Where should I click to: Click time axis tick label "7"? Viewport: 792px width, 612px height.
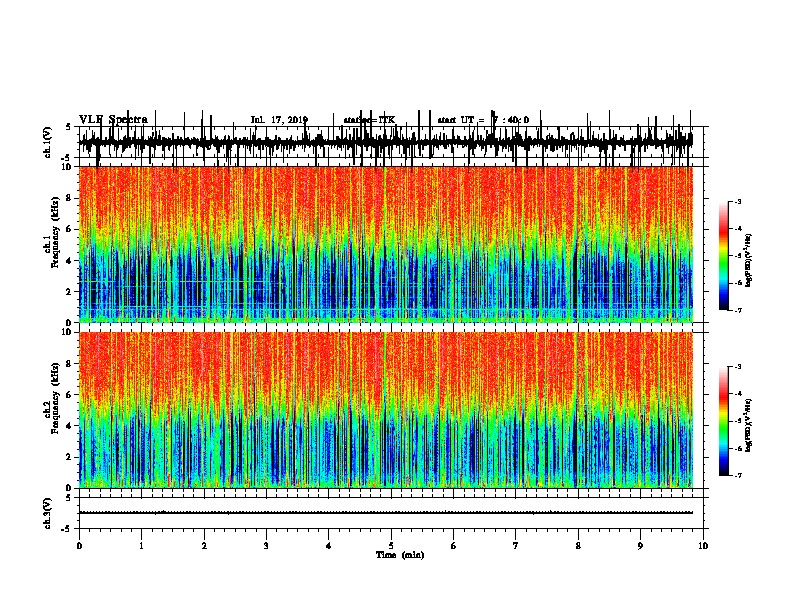click(x=516, y=546)
